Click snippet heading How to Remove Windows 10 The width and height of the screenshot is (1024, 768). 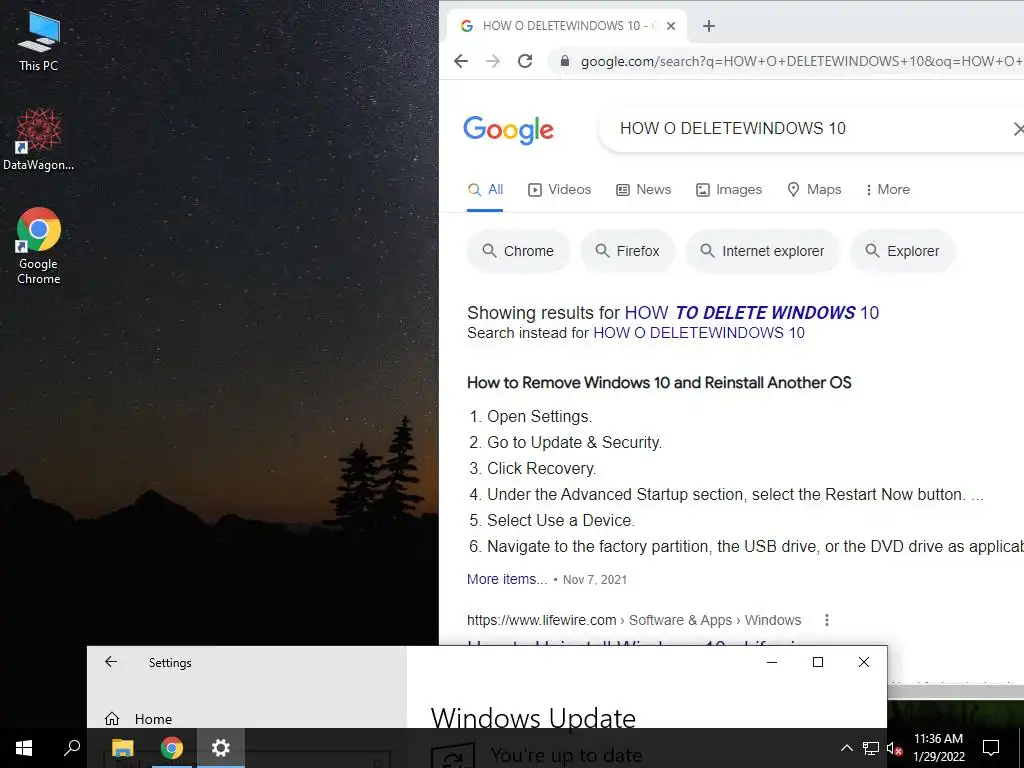pos(659,383)
